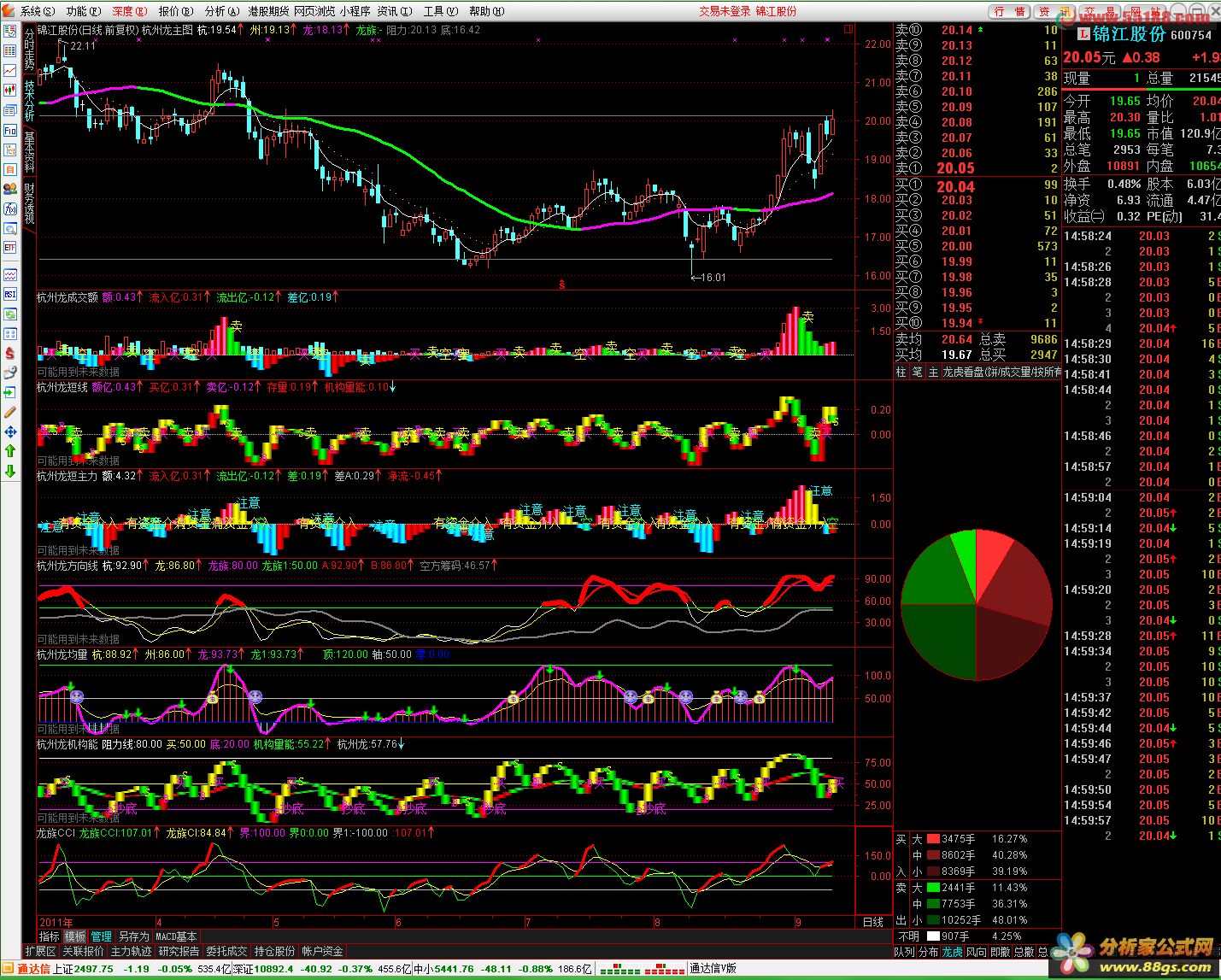1221x980 pixels.
Task: Click the green down arrow icon
Action: pyautogui.click(x=10, y=471)
